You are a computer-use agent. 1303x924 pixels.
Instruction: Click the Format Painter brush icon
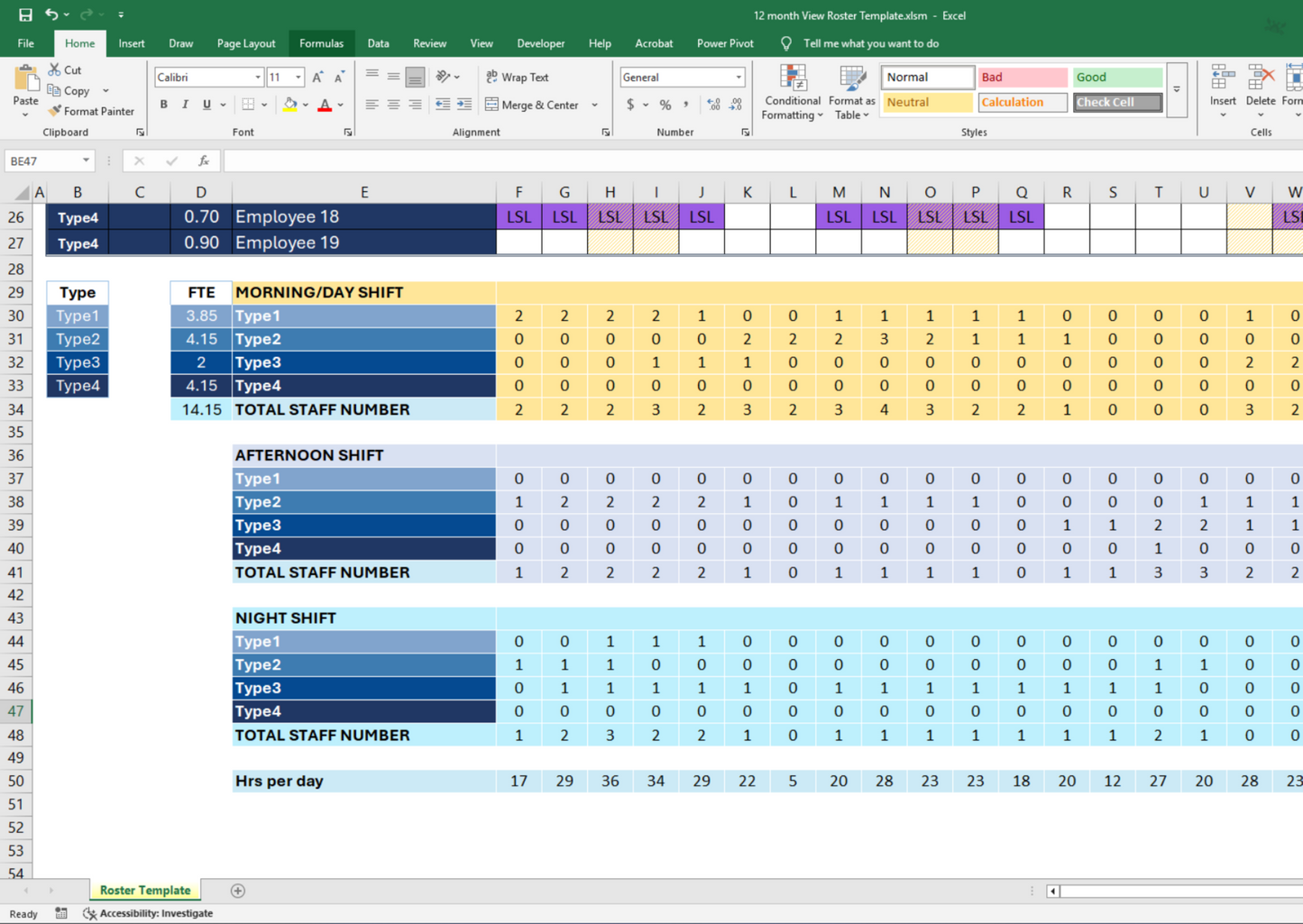(55, 111)
